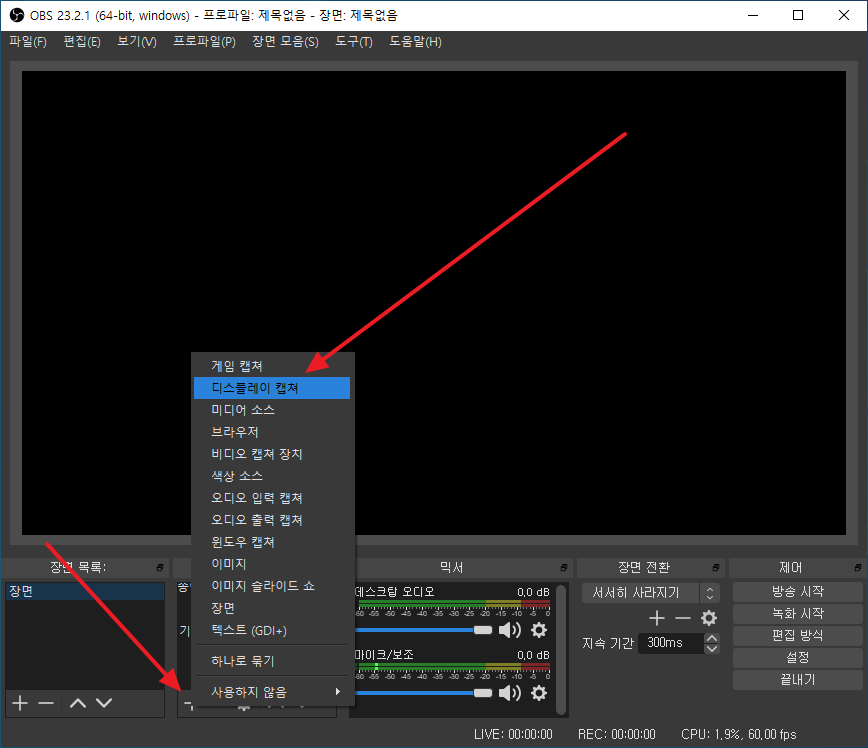Add a new scene with plus icon

(x=20, y=703)
